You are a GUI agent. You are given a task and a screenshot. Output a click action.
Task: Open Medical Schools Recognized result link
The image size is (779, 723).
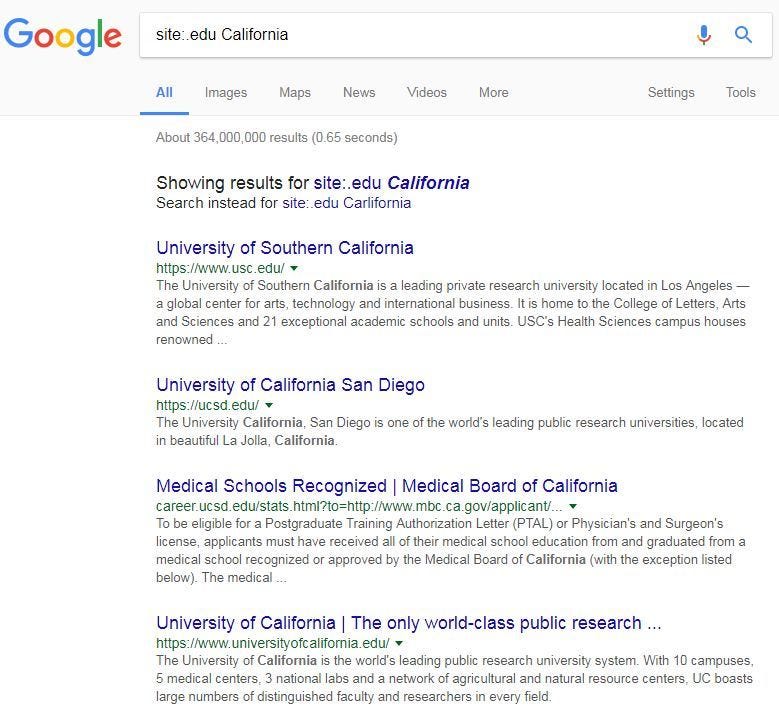point(387,486)
